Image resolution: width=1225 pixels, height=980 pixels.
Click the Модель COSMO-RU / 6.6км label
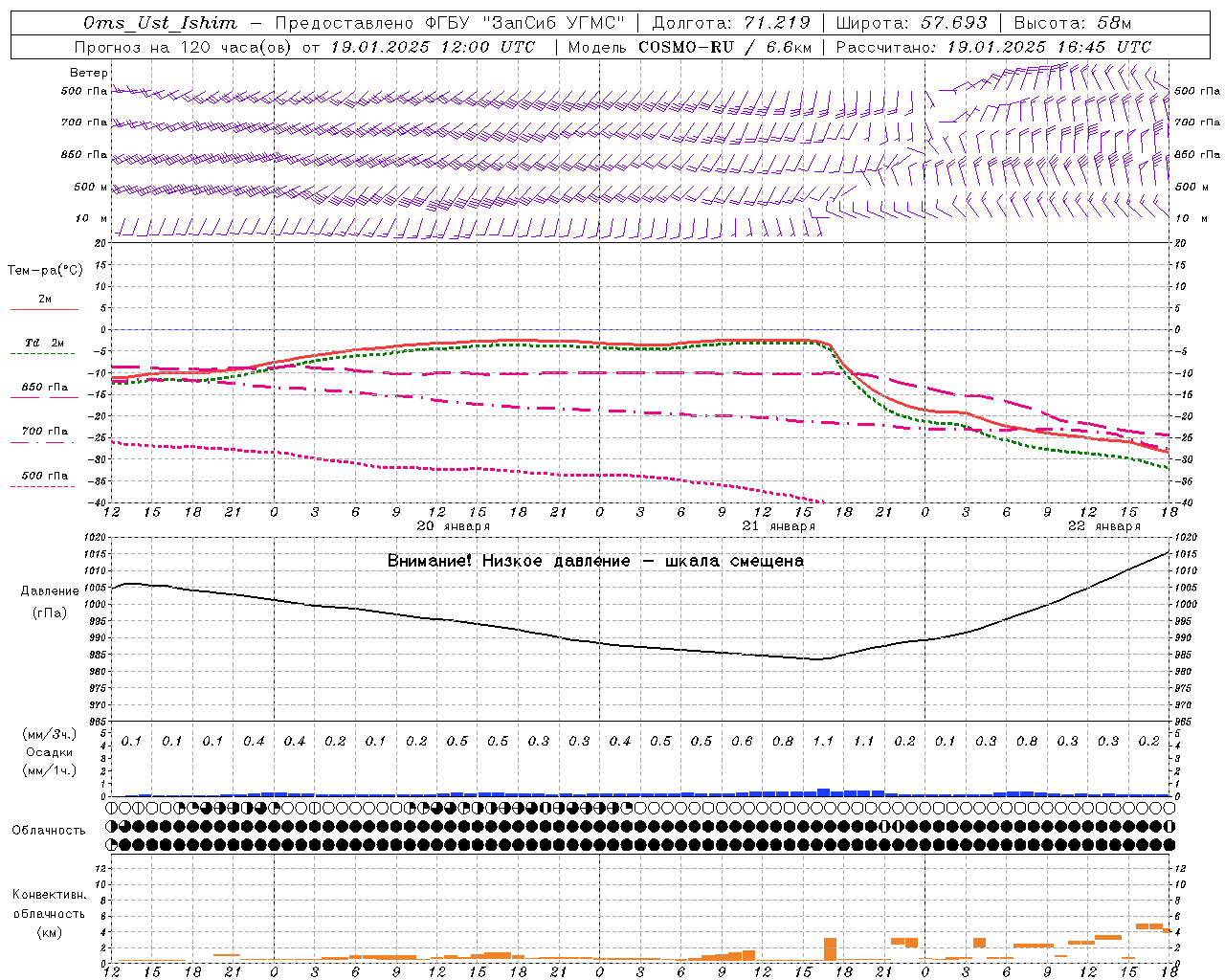tap(690, 47)
